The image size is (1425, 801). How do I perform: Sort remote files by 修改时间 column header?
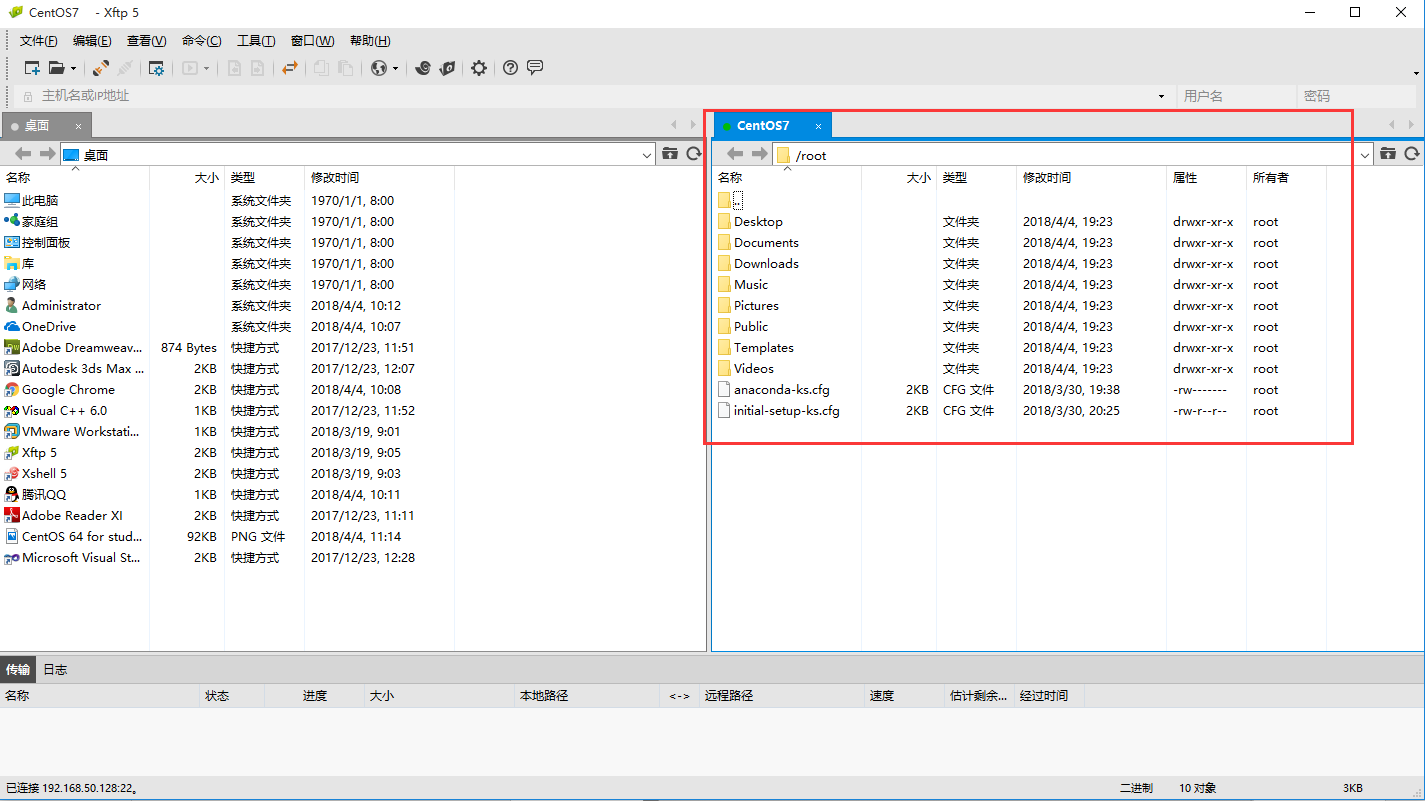(x=1046, y=177)
